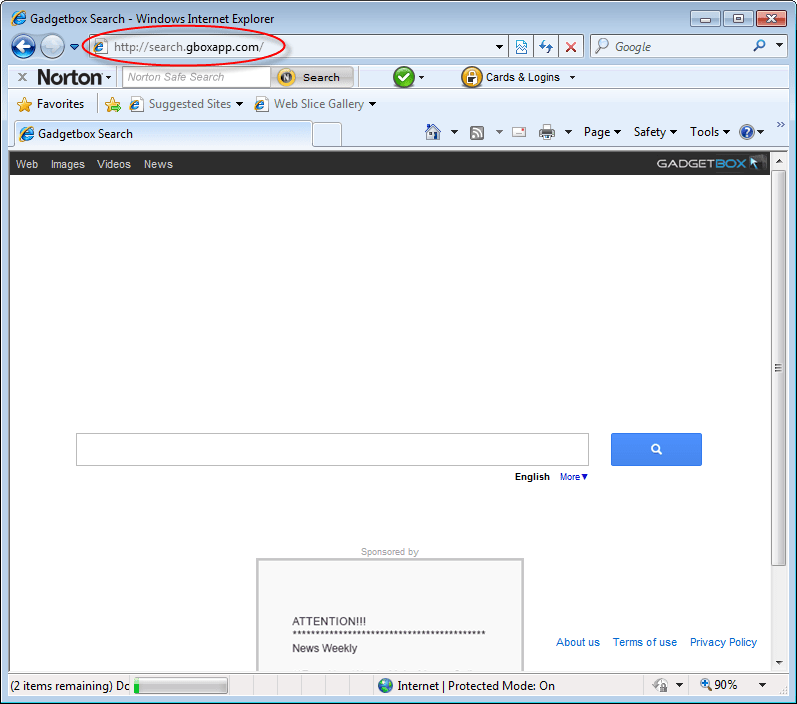Click the scrollbar down arrow
The image size is (797, 704).
tap(779, 662)
